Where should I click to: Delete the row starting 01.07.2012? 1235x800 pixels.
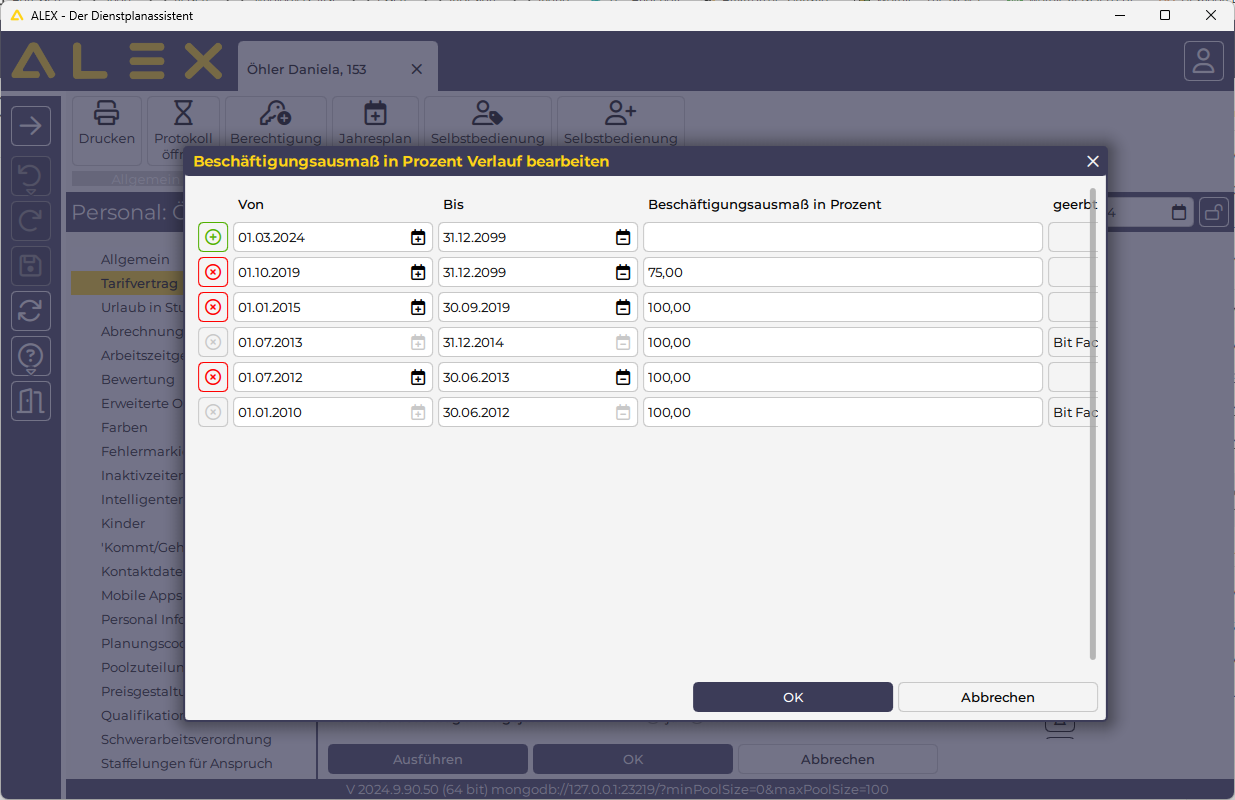[213, 377]
